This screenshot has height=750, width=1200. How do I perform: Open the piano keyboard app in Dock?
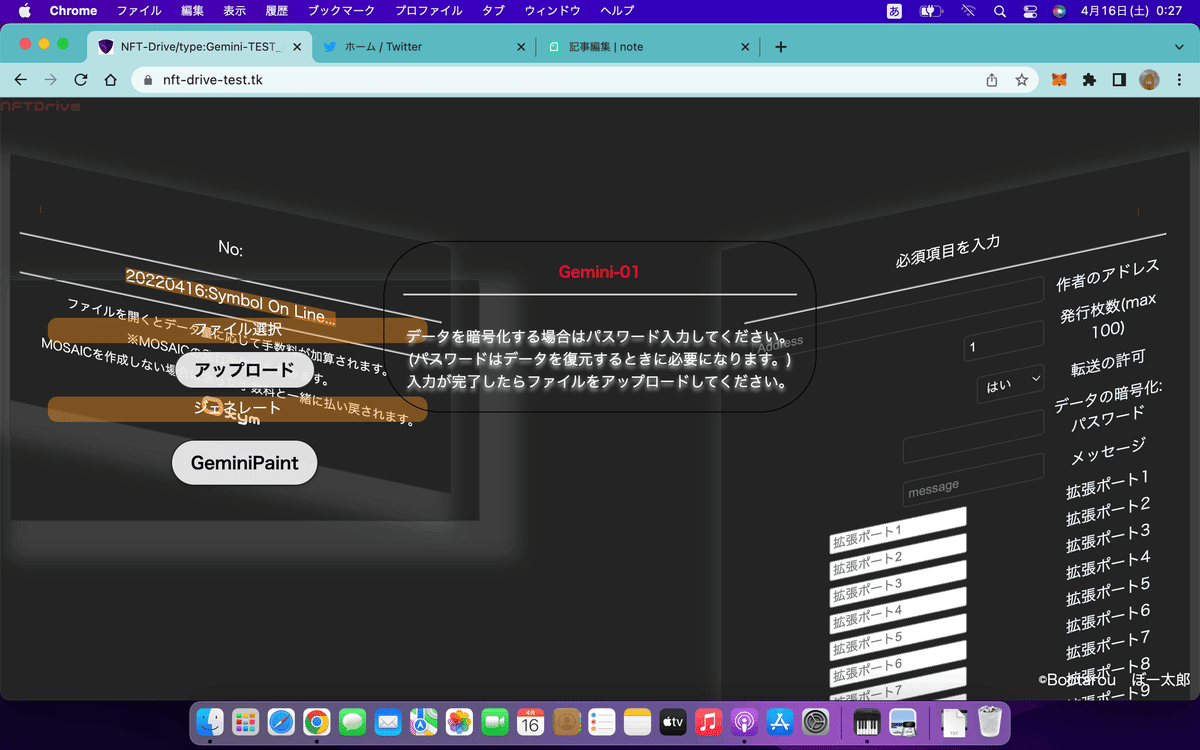[x=866, y=721]
